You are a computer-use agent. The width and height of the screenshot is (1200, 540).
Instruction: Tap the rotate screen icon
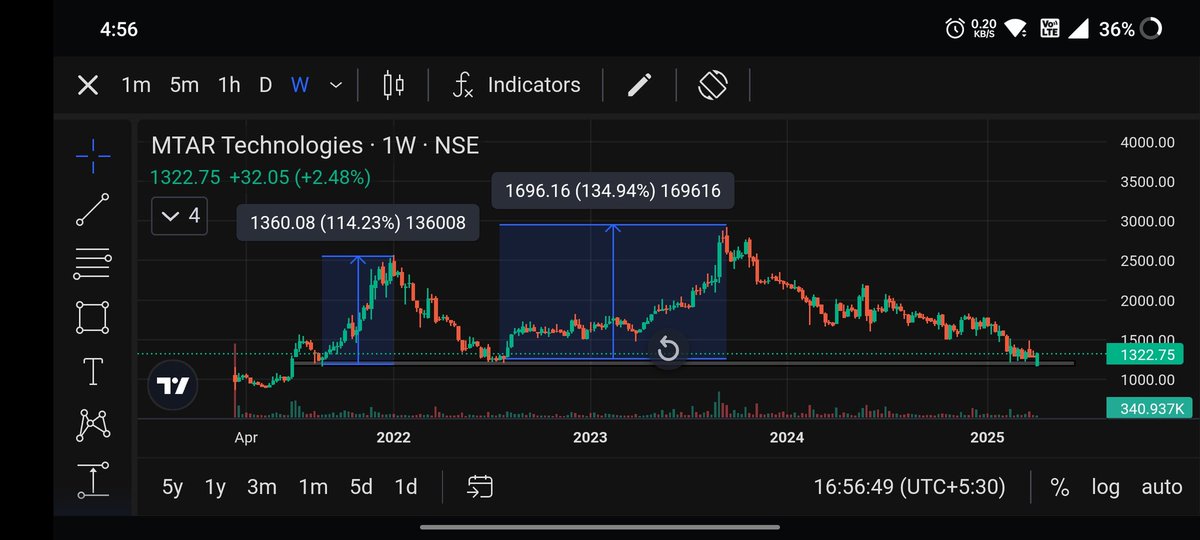point(712,85)
